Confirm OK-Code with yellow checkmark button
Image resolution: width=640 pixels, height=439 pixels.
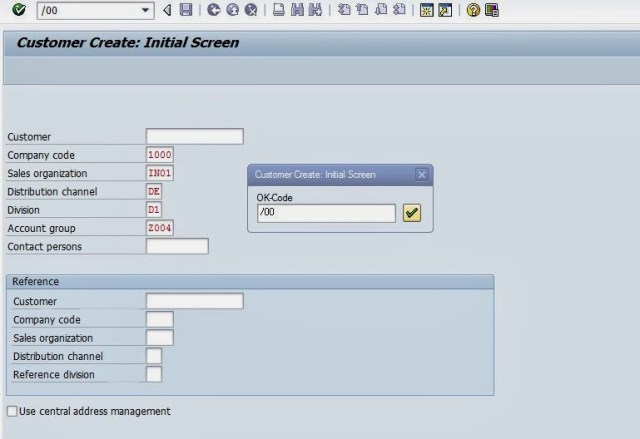tap(411, 213)
